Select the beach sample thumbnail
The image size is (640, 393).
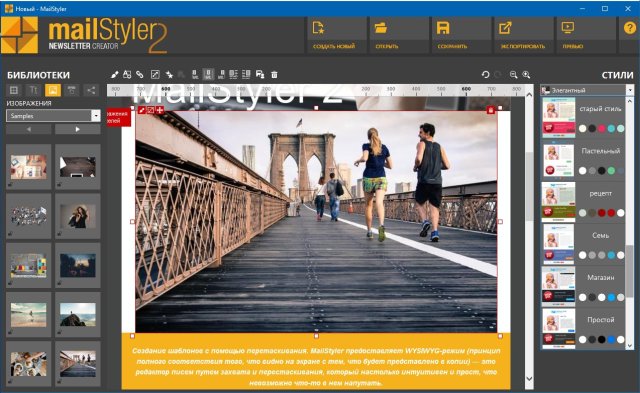pos(29,314)
